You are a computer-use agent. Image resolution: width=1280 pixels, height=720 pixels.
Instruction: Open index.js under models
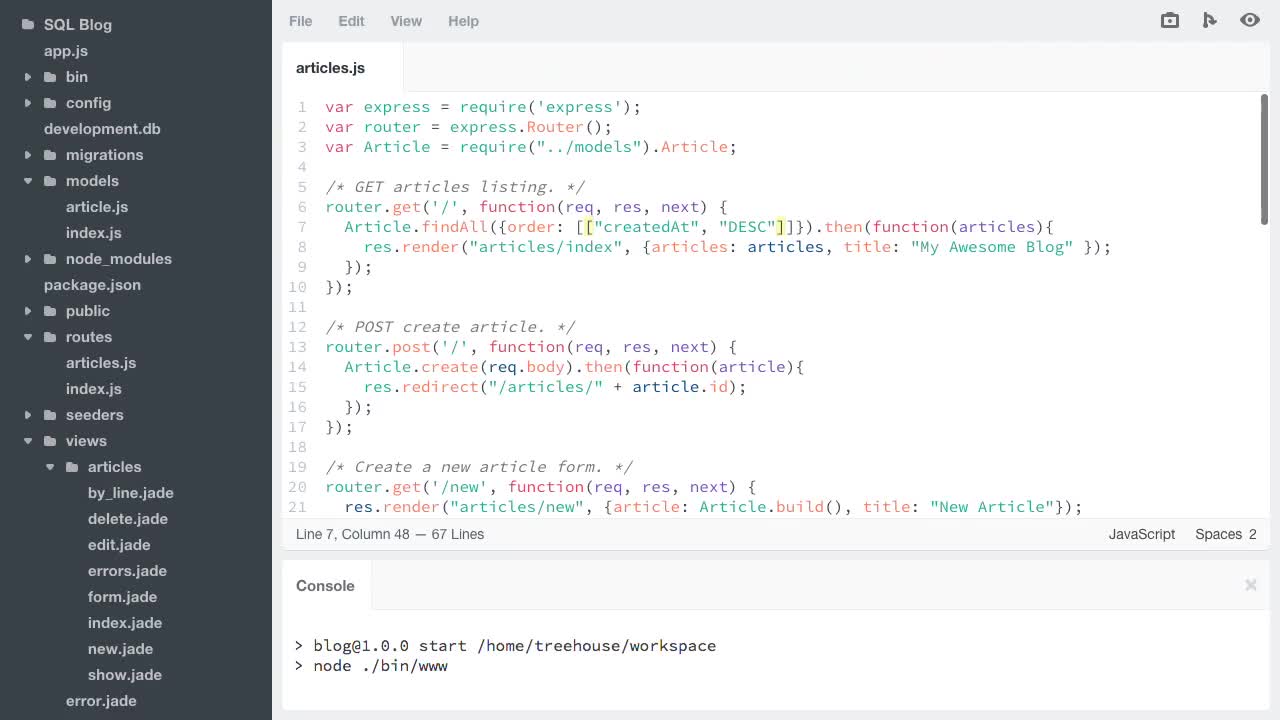click(x=94, y=233)
